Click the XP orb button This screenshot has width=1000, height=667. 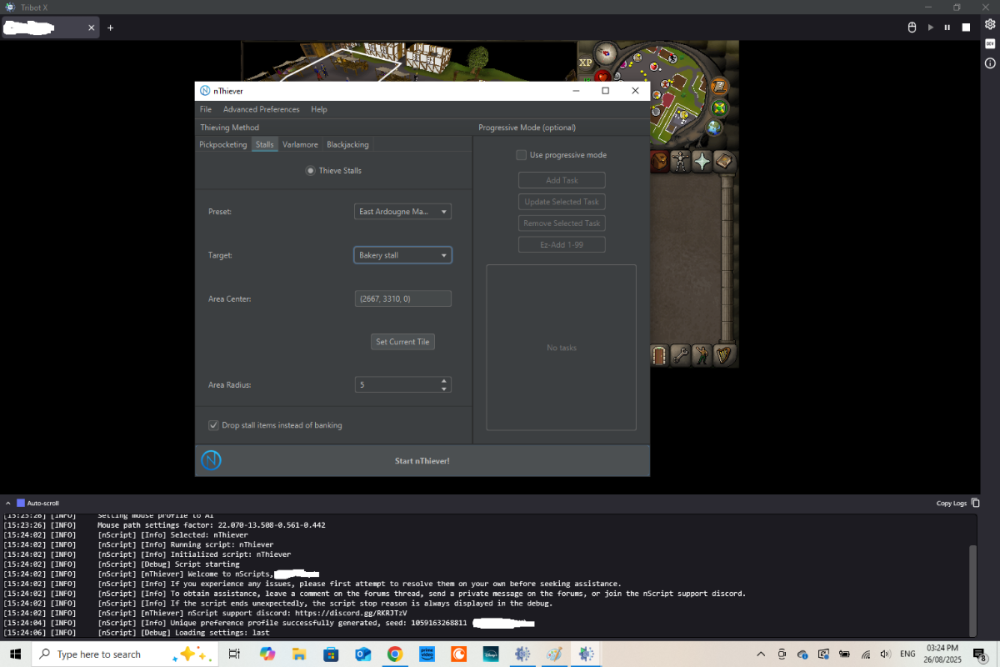(x=585, y=61)
